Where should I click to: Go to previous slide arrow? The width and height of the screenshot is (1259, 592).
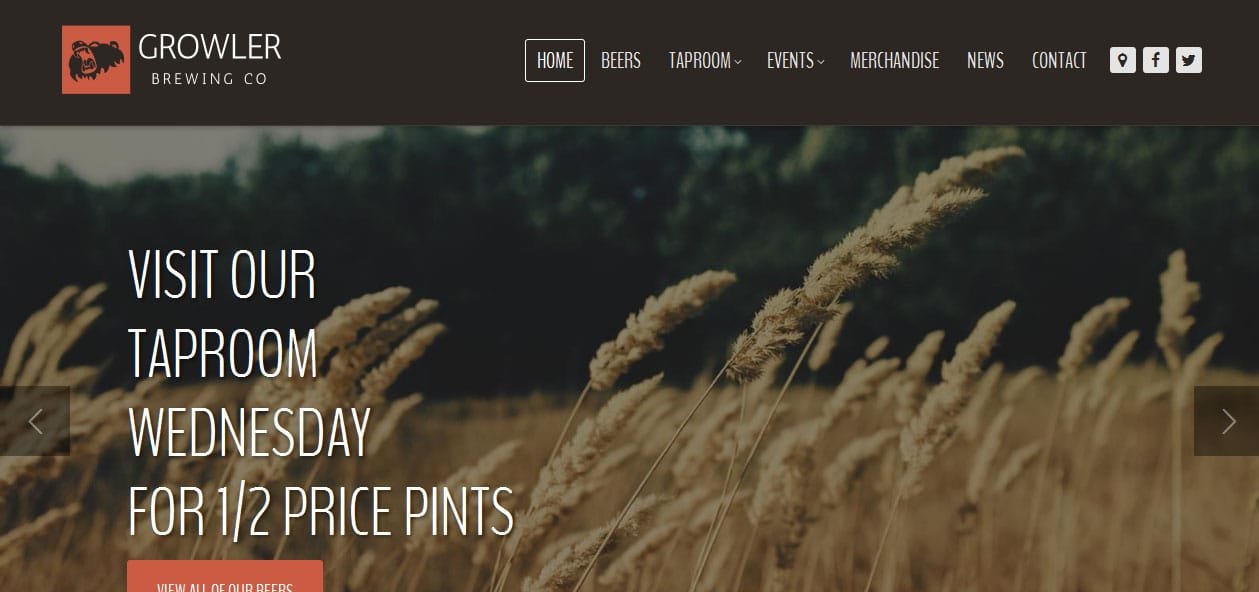tap(35, 421)
